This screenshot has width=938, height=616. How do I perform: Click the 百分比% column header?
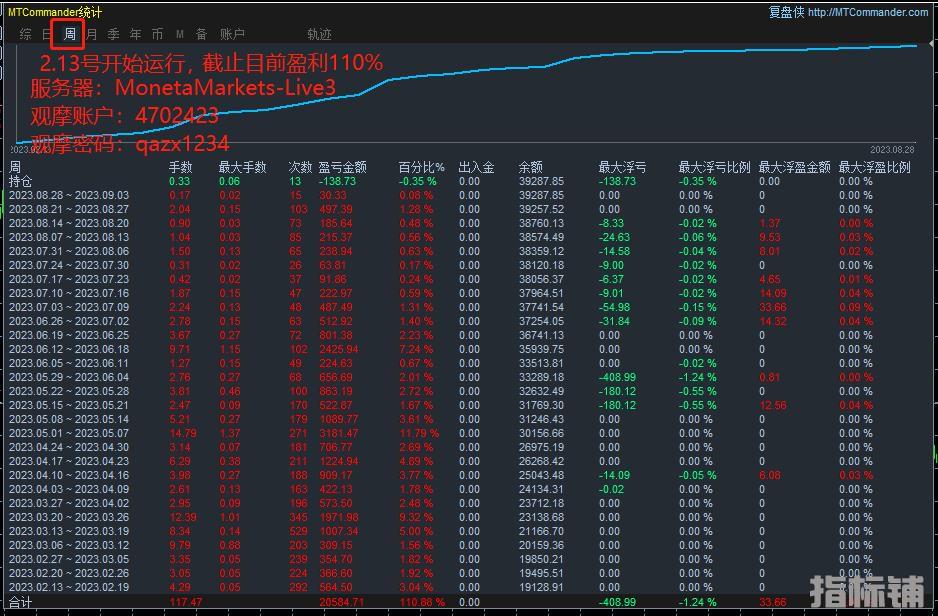422,167
